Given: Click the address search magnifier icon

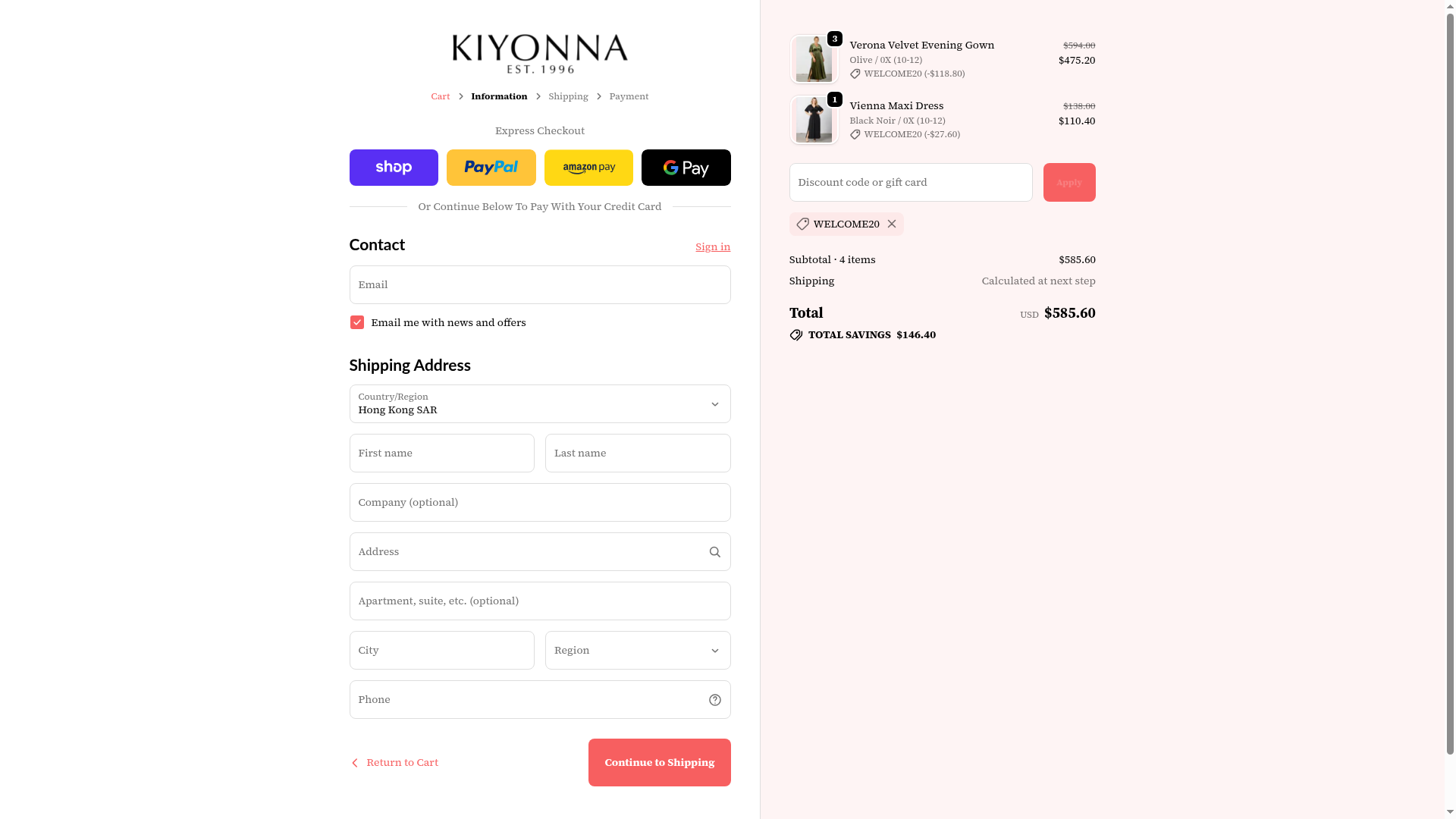Looking at the screenshot, I should tap(714, 552).
